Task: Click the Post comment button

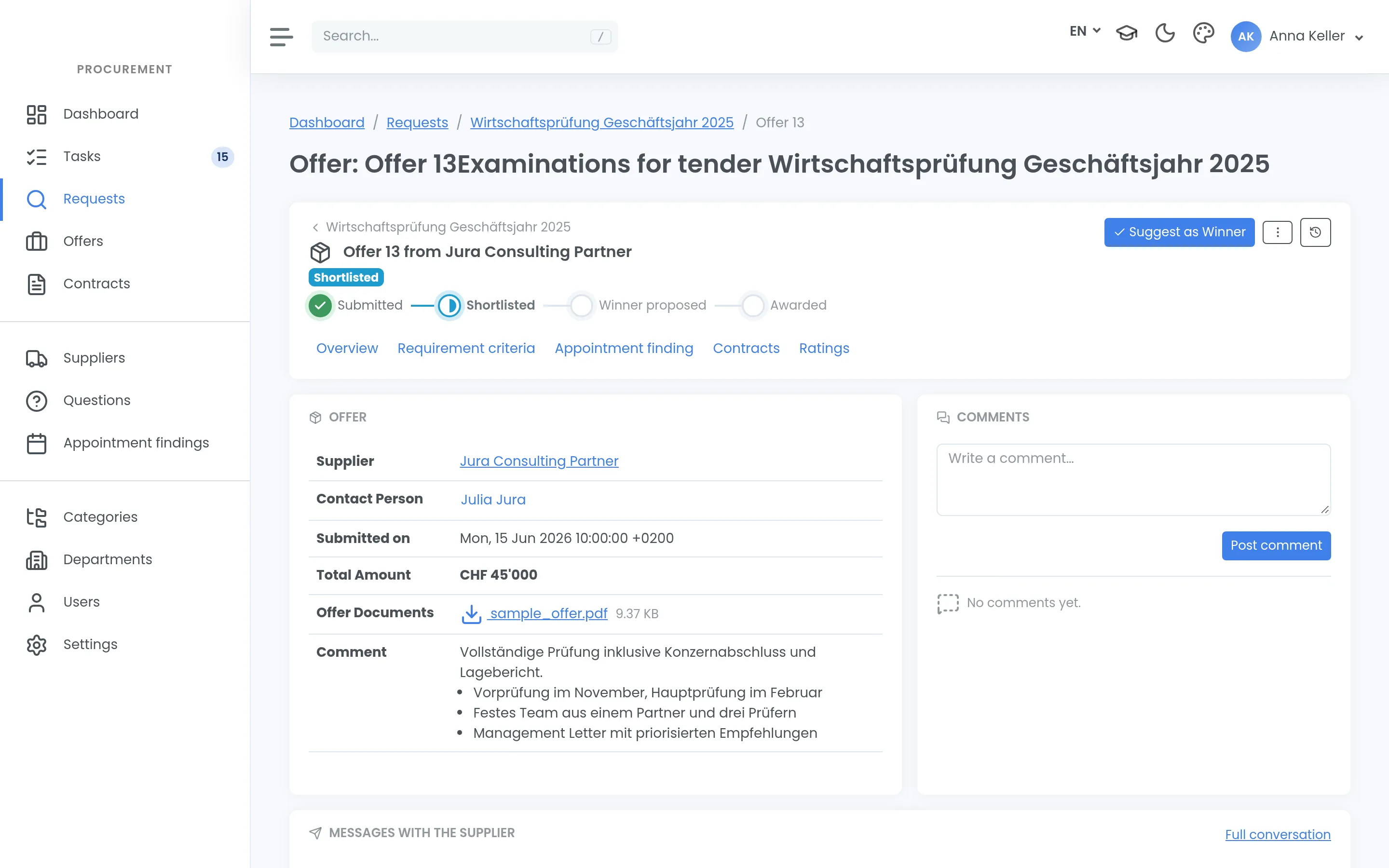Action: click(x=1276, y=545)
